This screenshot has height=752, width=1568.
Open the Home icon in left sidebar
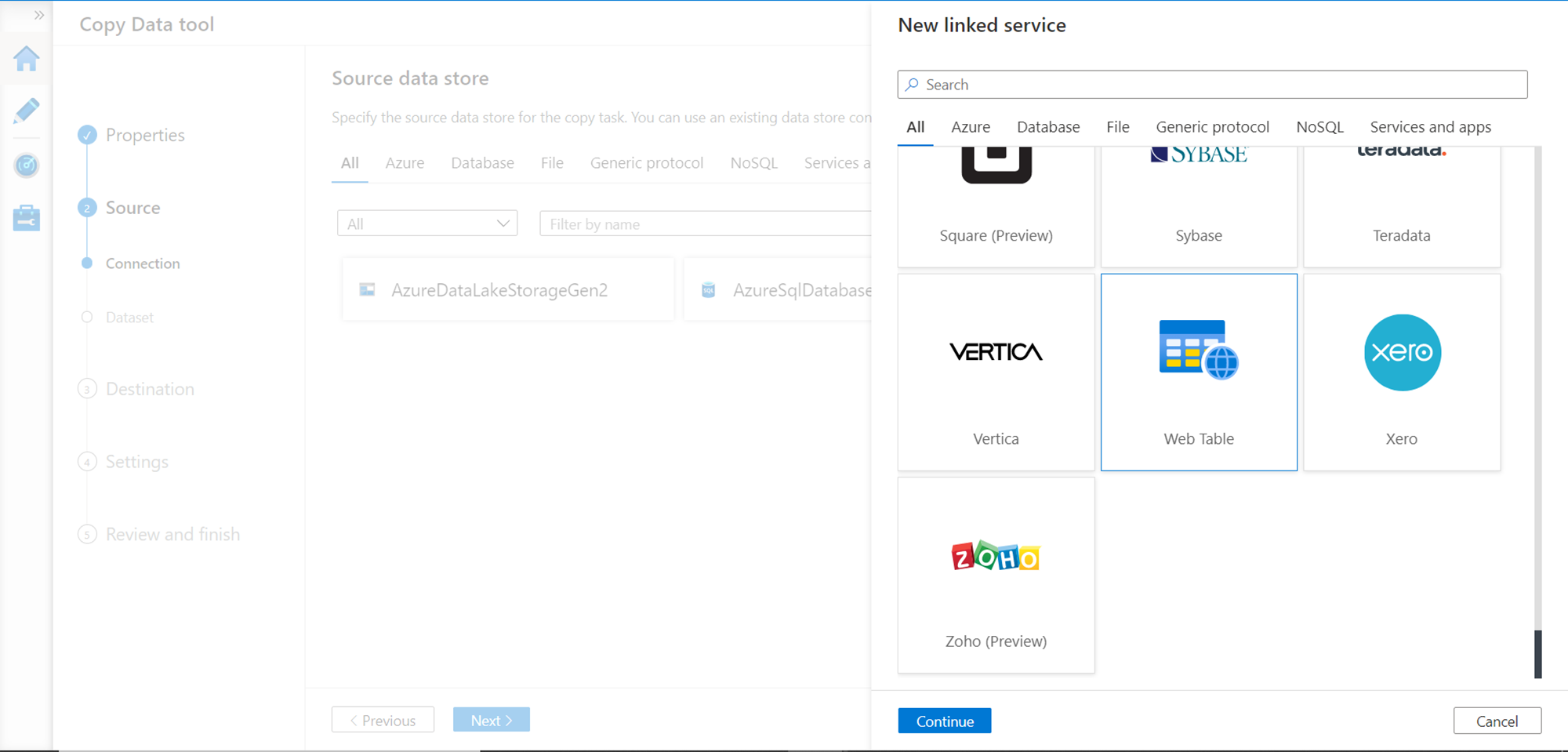[x=27, y=59]
